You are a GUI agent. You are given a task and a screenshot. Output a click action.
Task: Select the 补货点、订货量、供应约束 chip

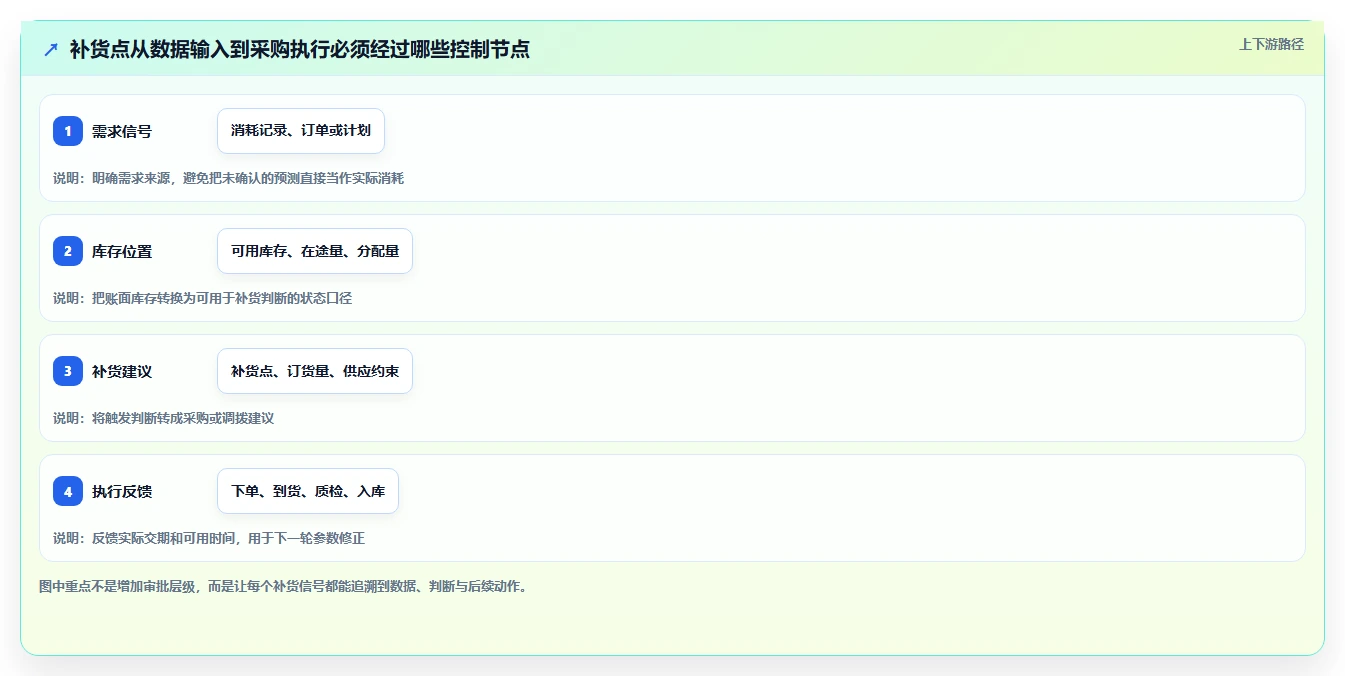point(315,371)
